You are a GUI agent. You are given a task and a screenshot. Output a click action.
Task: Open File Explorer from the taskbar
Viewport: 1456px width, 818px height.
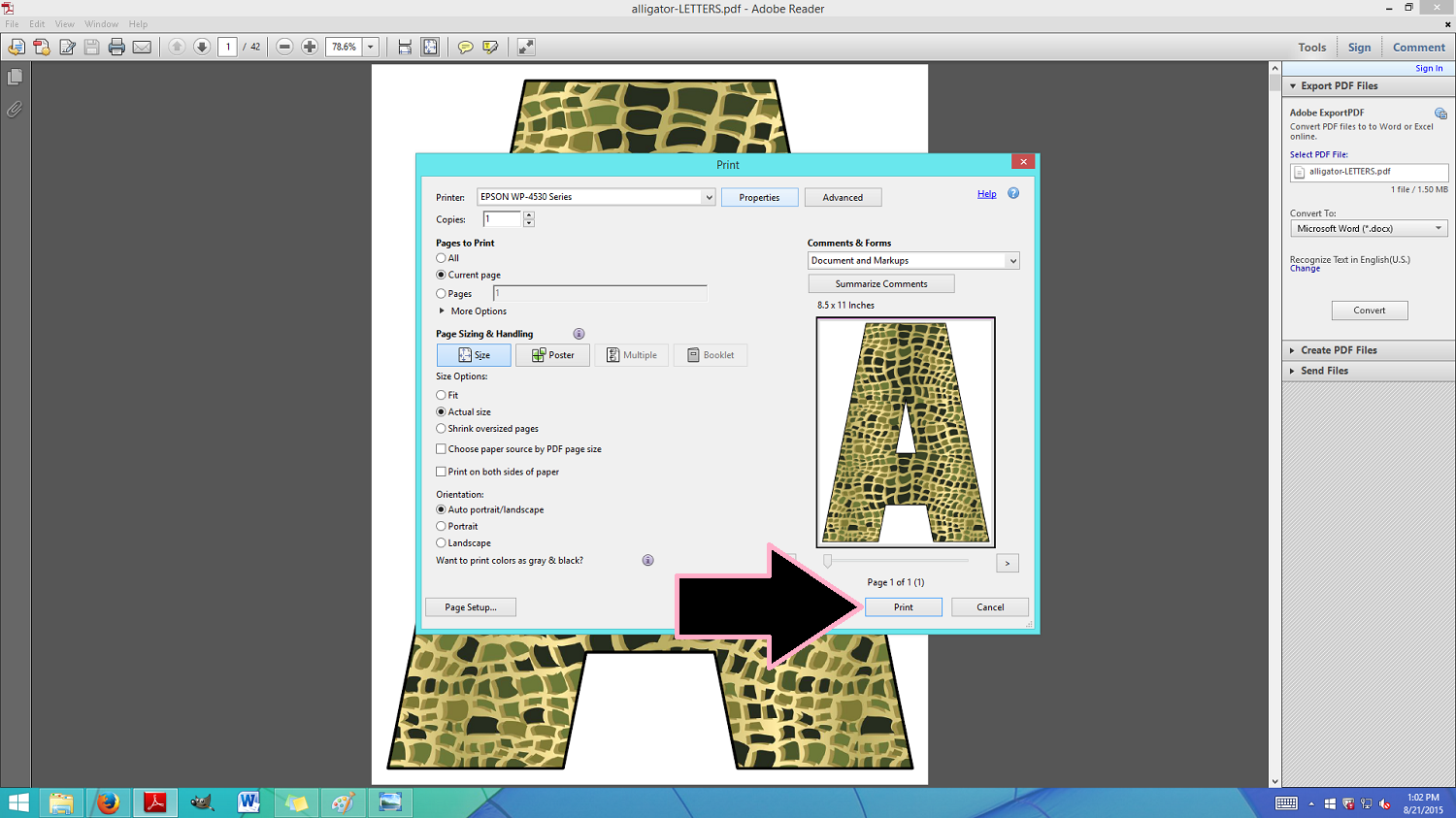pos(61,802)
